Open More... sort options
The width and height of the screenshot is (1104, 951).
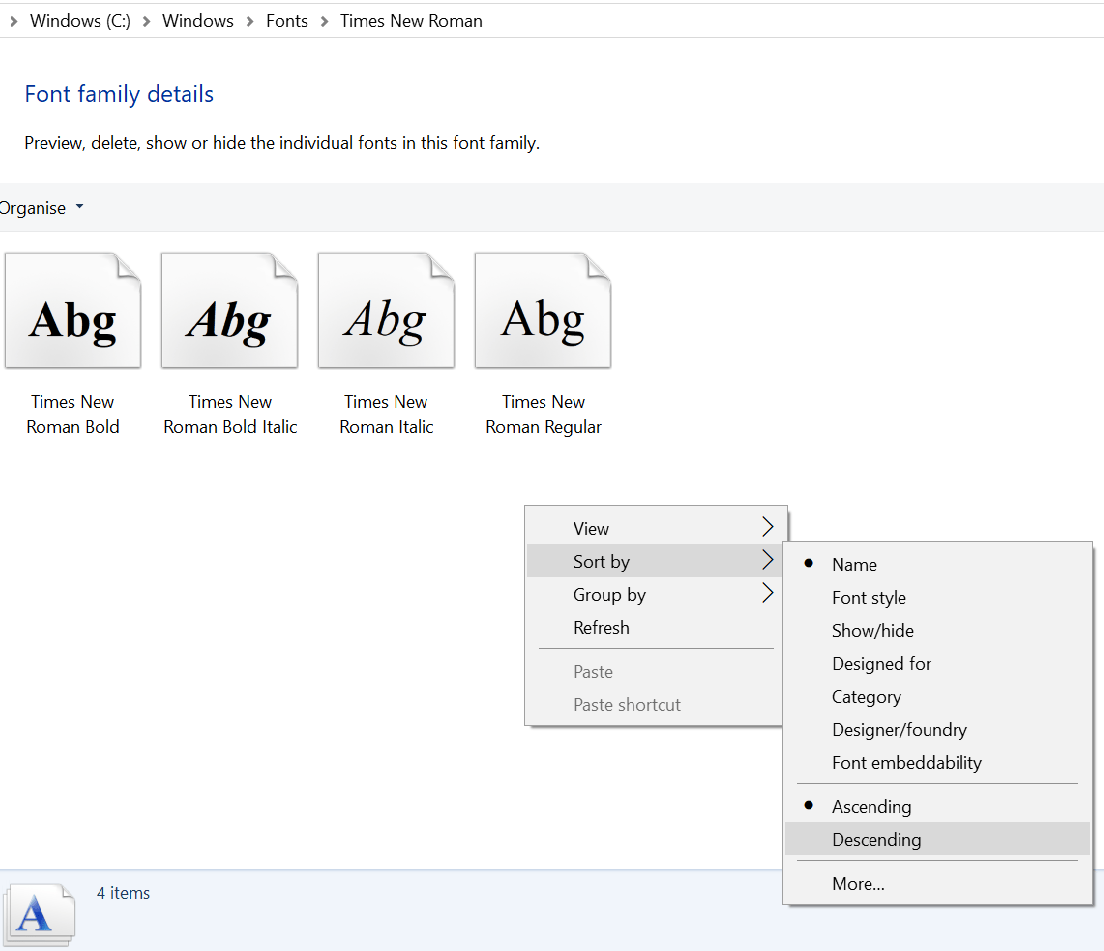pyautogui.click(x=858, y=884)
